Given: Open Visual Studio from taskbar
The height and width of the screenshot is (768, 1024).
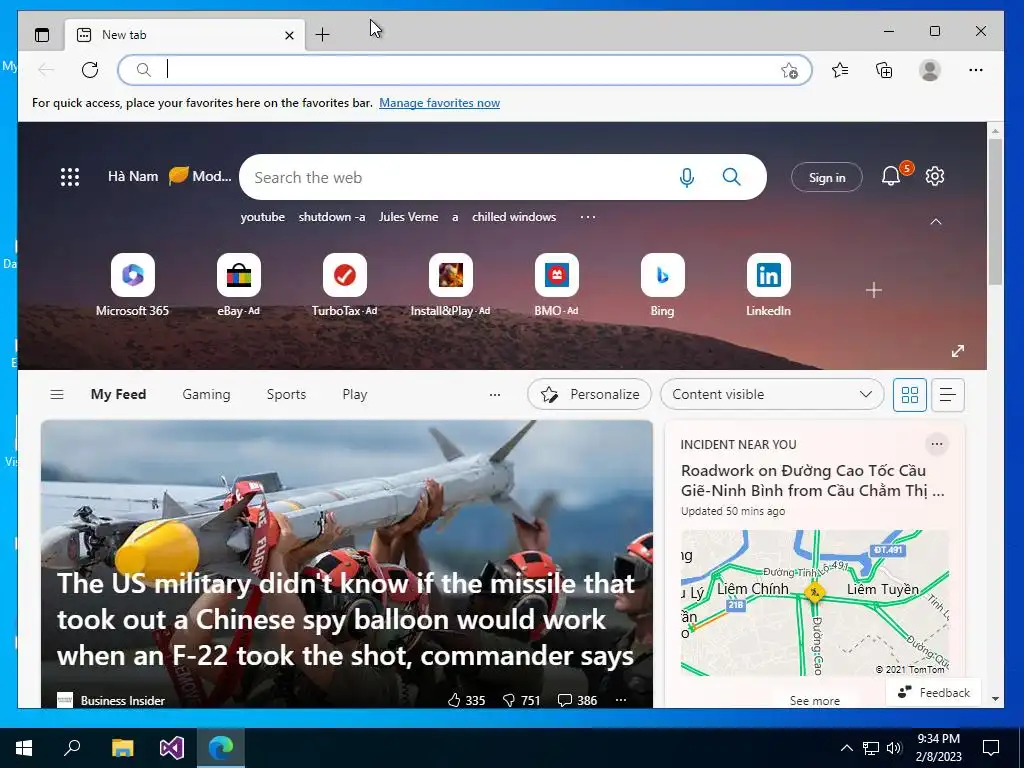Looking at the screenshot, I should pyautogui.click(x=172, y=748).
